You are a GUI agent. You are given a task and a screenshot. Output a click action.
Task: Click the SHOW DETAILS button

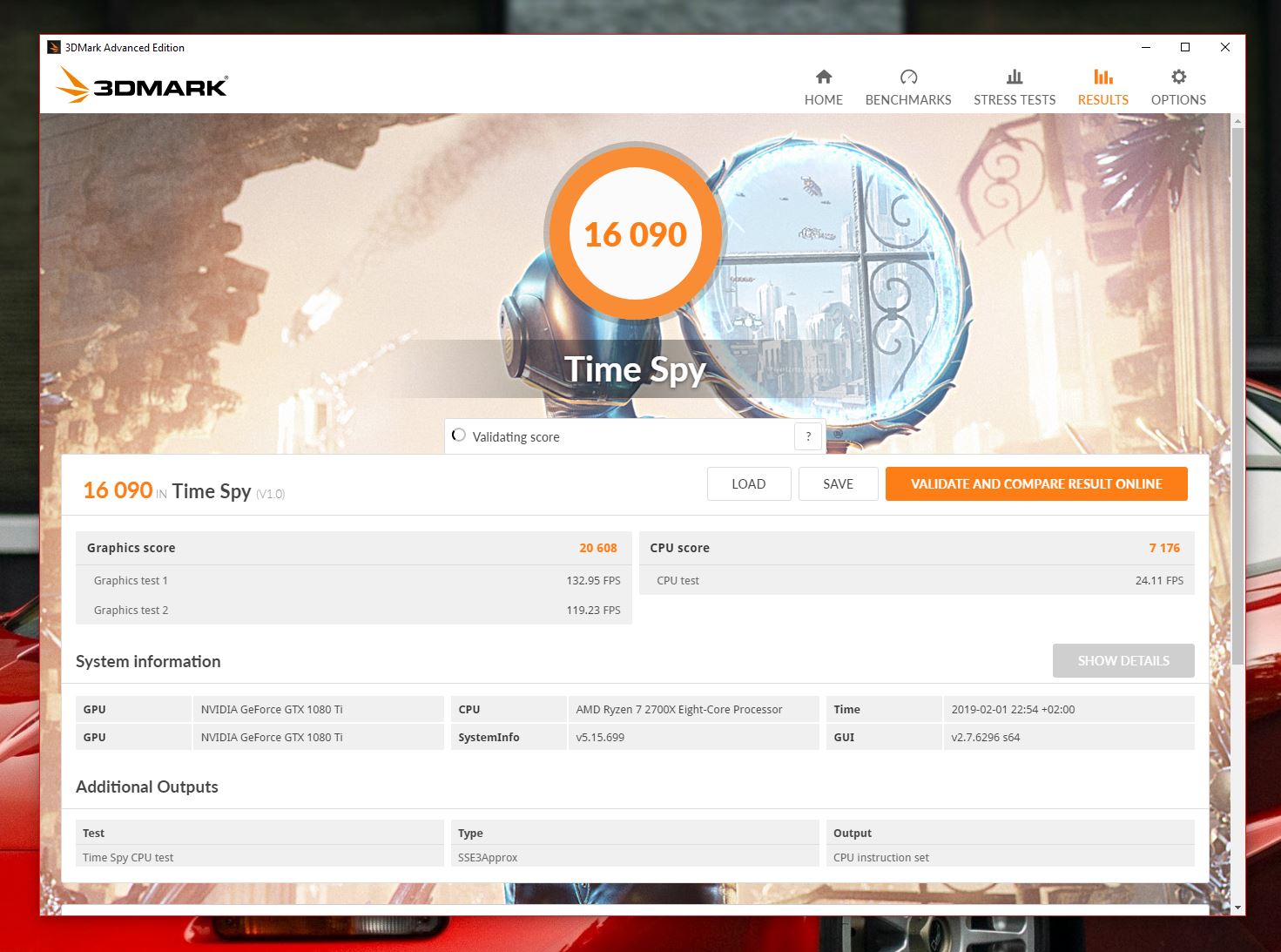point(1123,661)
